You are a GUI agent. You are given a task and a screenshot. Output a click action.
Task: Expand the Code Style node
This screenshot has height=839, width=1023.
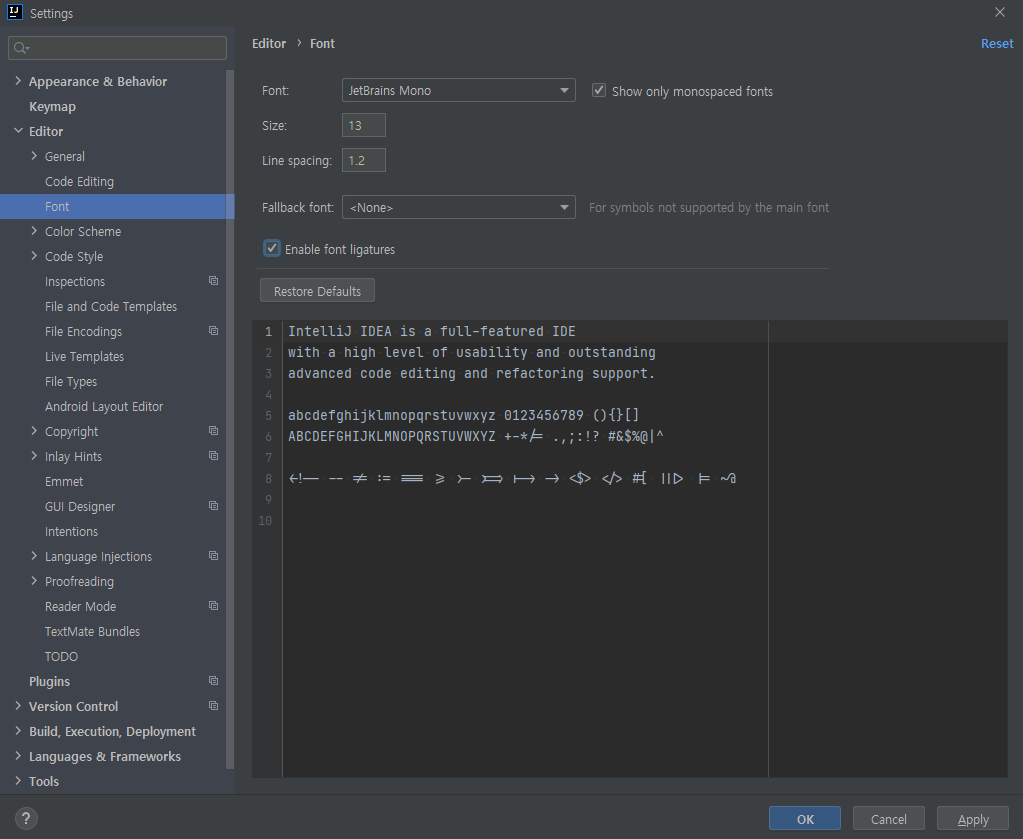[34, 256]
